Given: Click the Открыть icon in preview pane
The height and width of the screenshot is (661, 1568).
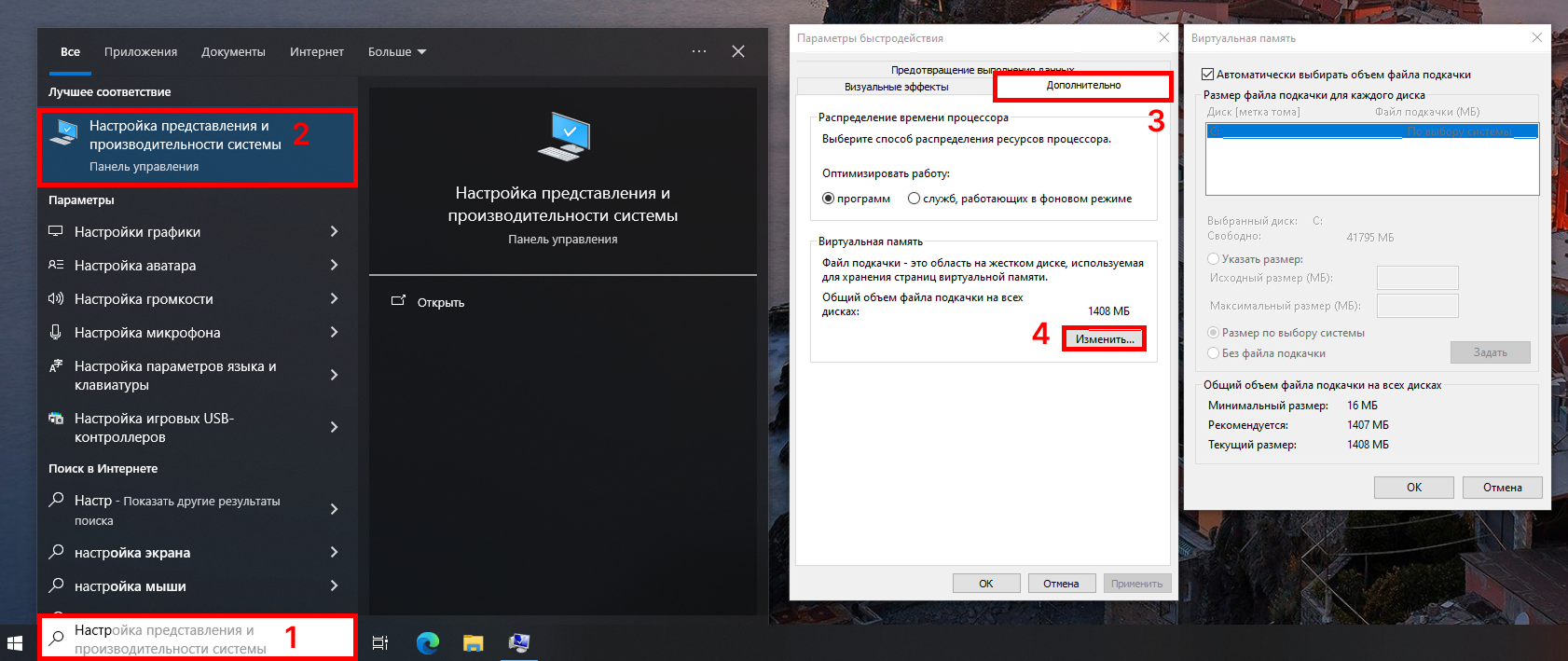Looking at the screenshot, I should 399,301.
